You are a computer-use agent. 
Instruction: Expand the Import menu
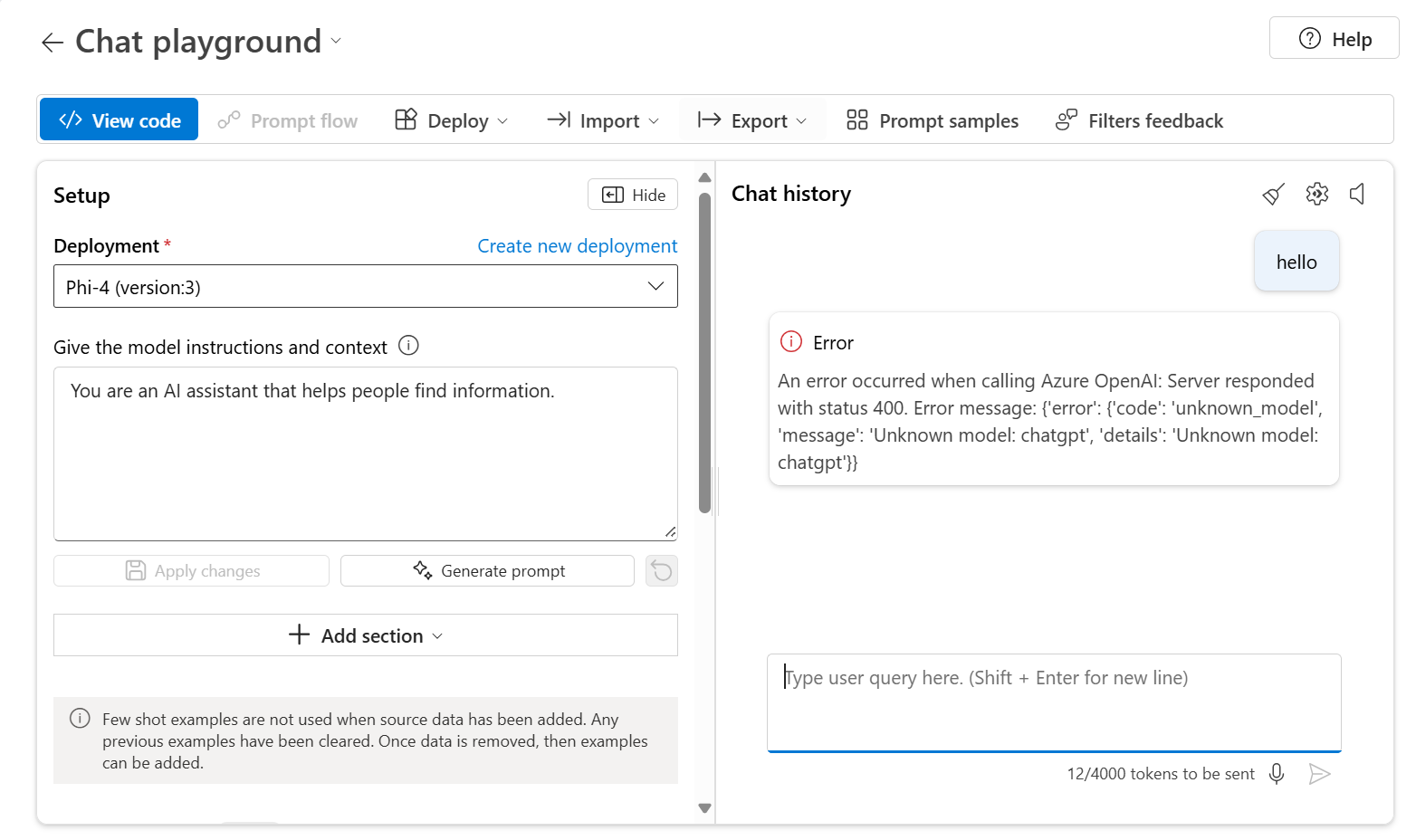603,120
